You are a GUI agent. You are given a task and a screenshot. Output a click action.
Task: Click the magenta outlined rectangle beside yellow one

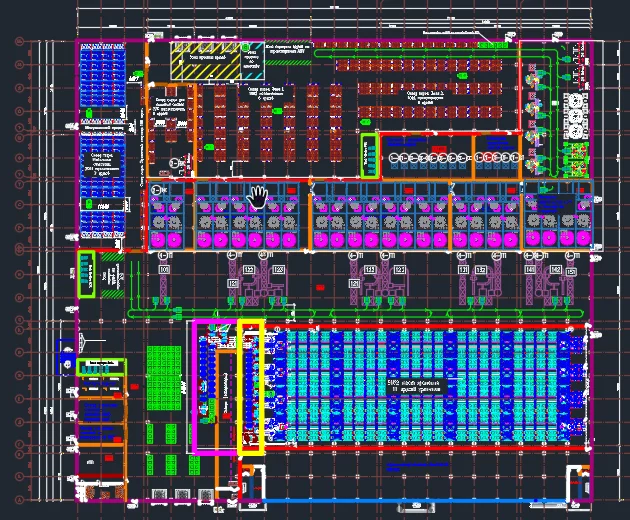point(215,387)
